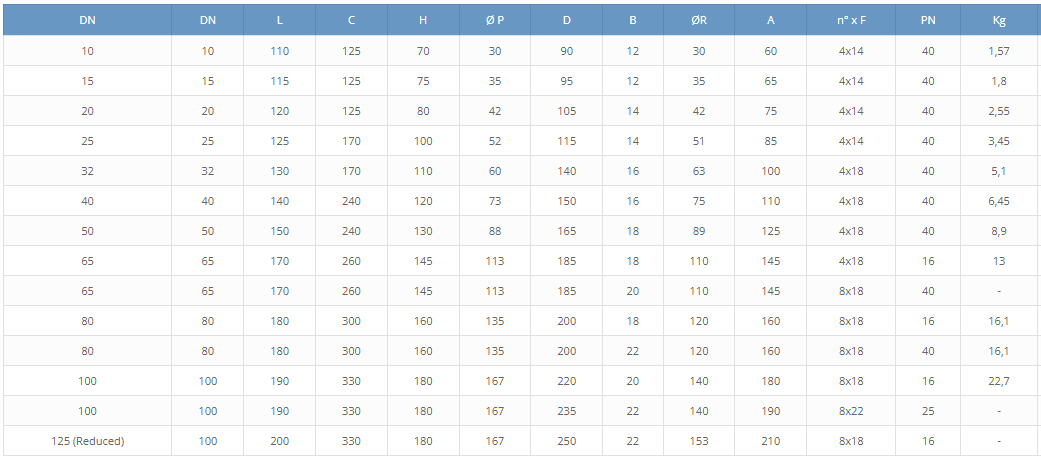Select the PN value 25

coord(928,411)
